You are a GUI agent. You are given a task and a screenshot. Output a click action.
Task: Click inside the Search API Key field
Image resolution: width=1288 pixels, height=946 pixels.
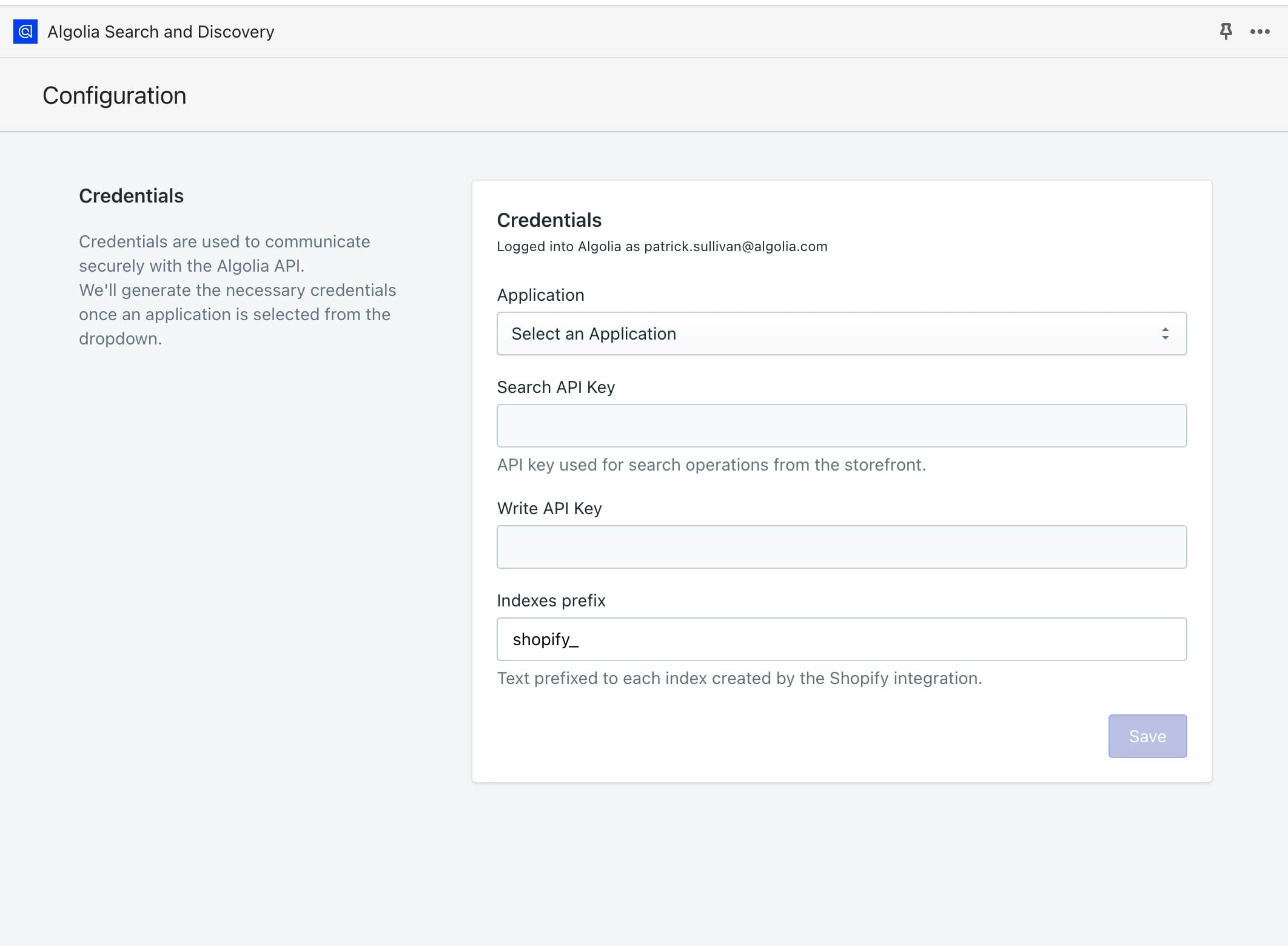tap(842, 426)
